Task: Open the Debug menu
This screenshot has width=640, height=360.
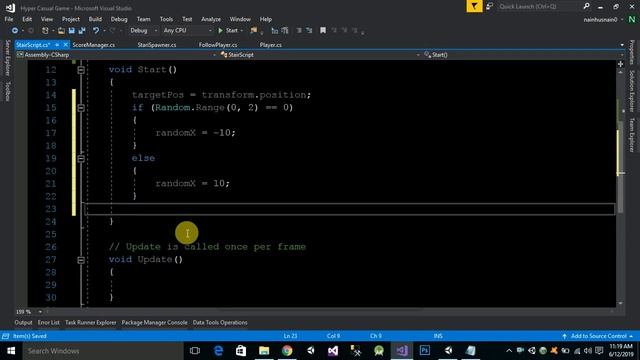Action: [119, 19]
